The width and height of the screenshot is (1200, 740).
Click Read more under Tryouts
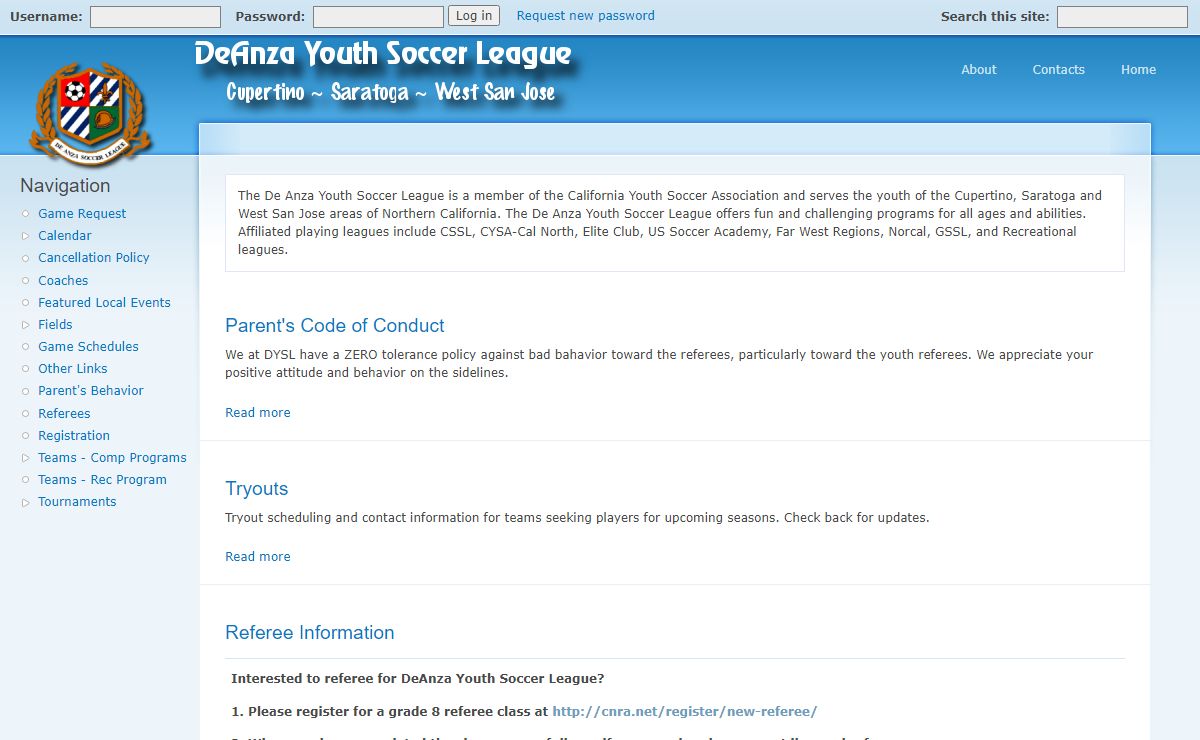258,557
